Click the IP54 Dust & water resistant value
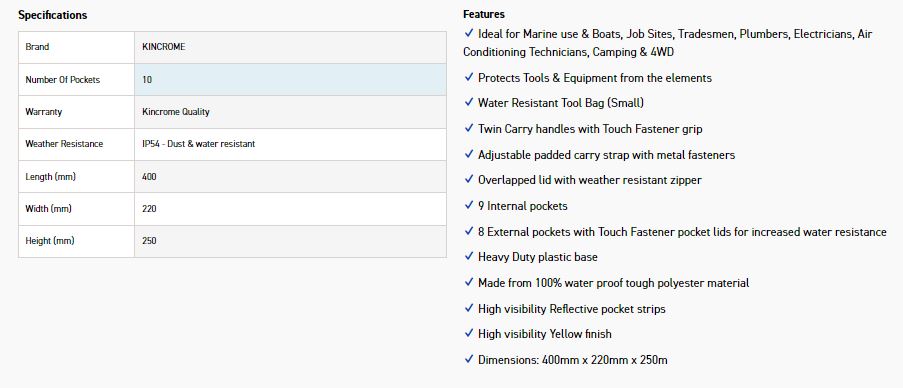Viewport: 903px width, 388px height. tap(198, 144)
